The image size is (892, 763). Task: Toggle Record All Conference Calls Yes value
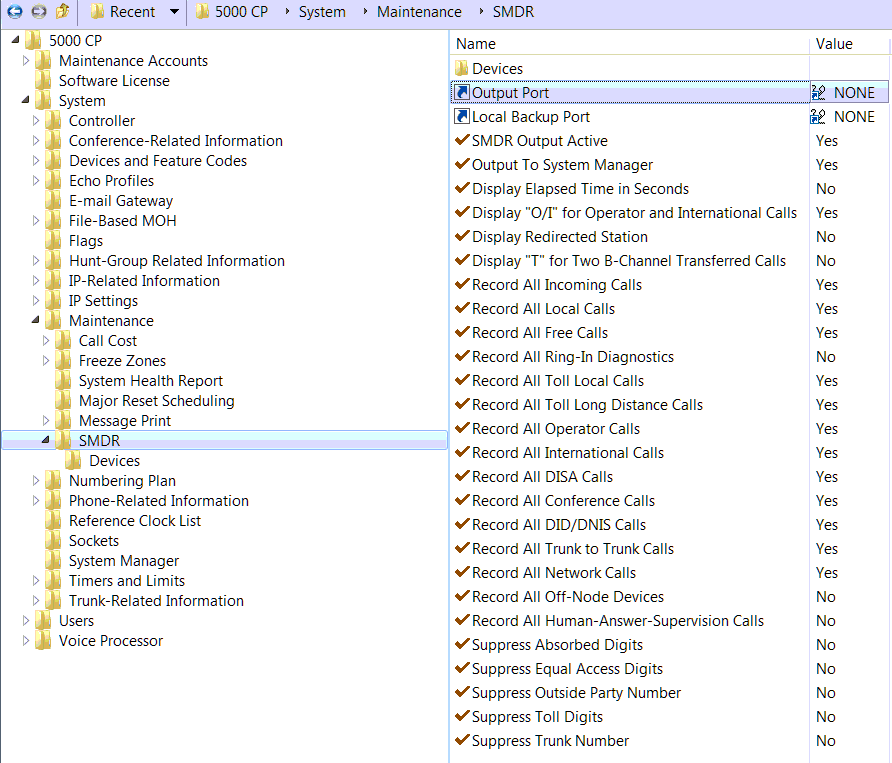827,501
